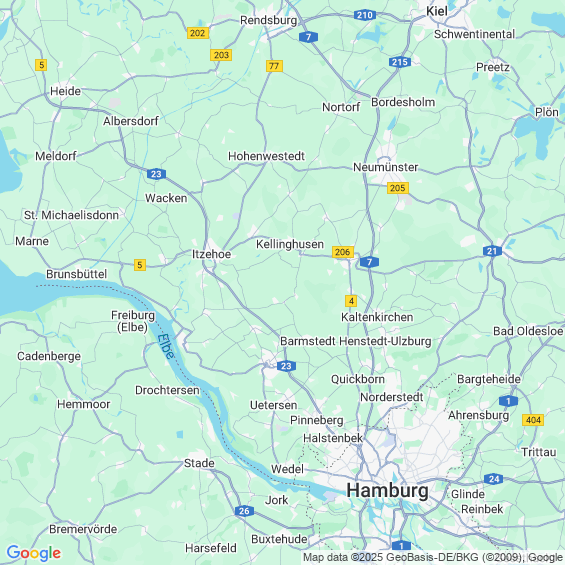Click the A23 highway shield near Wacken

pos(156,174)
